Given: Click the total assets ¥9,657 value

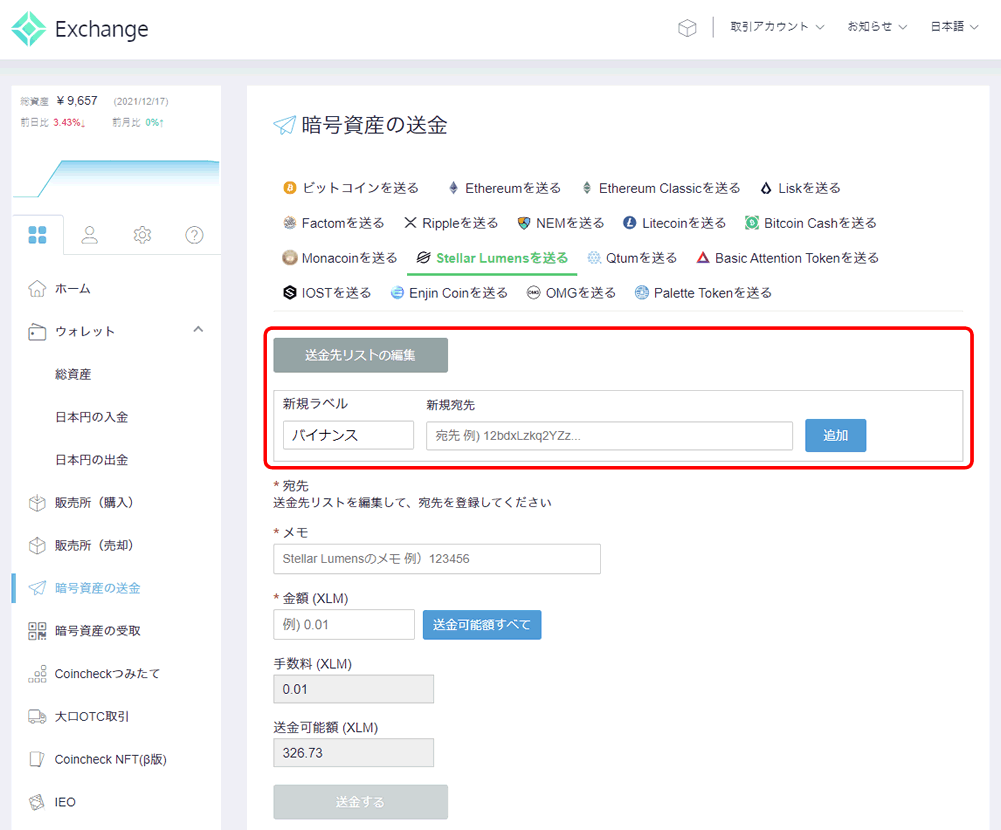Looking at the screenshot, I should click(x=77, y=101).
